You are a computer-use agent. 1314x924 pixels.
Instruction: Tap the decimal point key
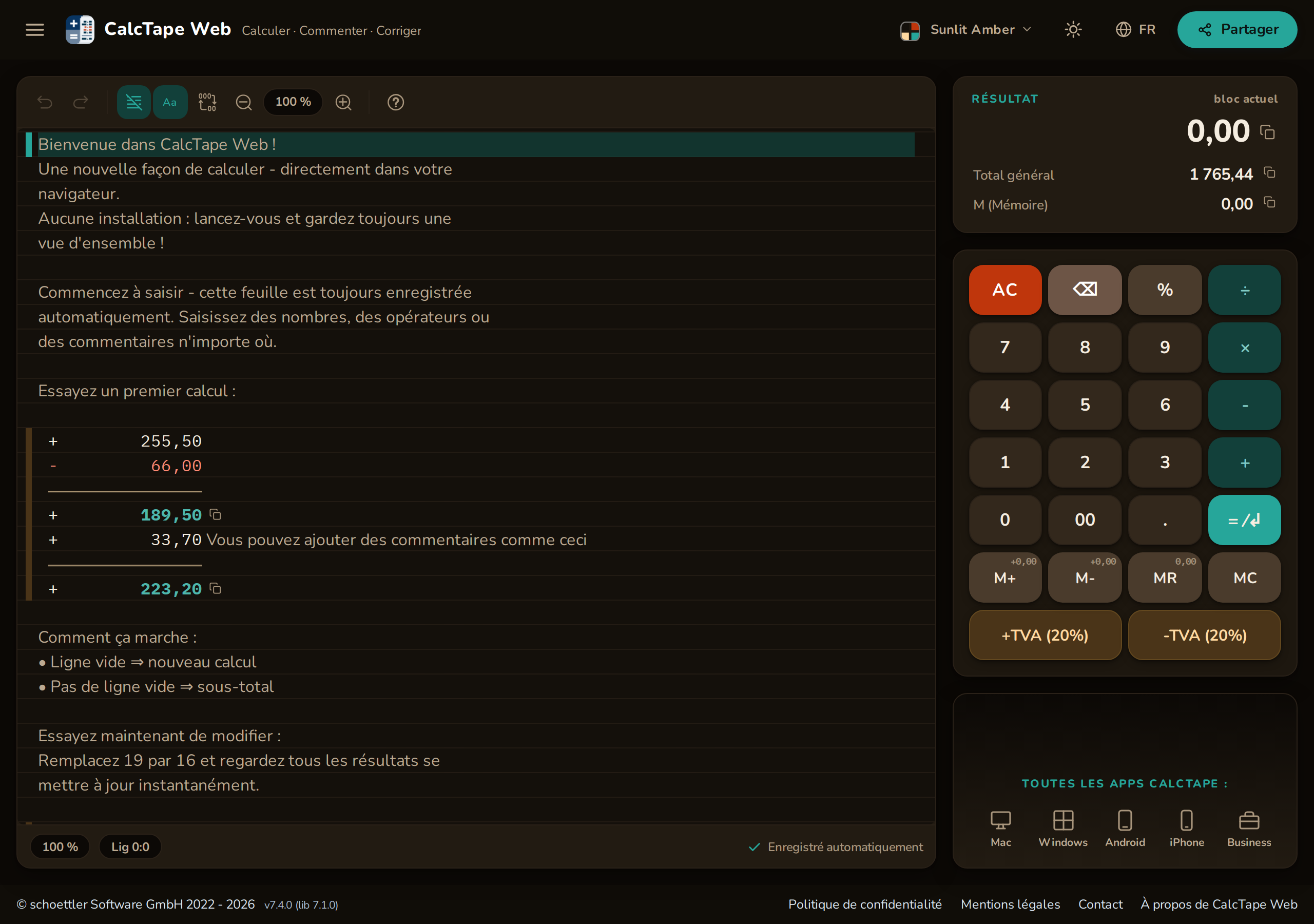[1165, 520]
